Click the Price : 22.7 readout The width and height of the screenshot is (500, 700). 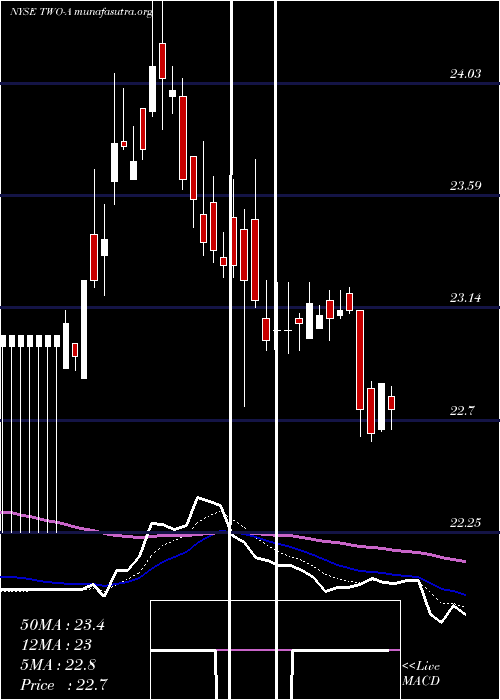[x=63, y=685]
